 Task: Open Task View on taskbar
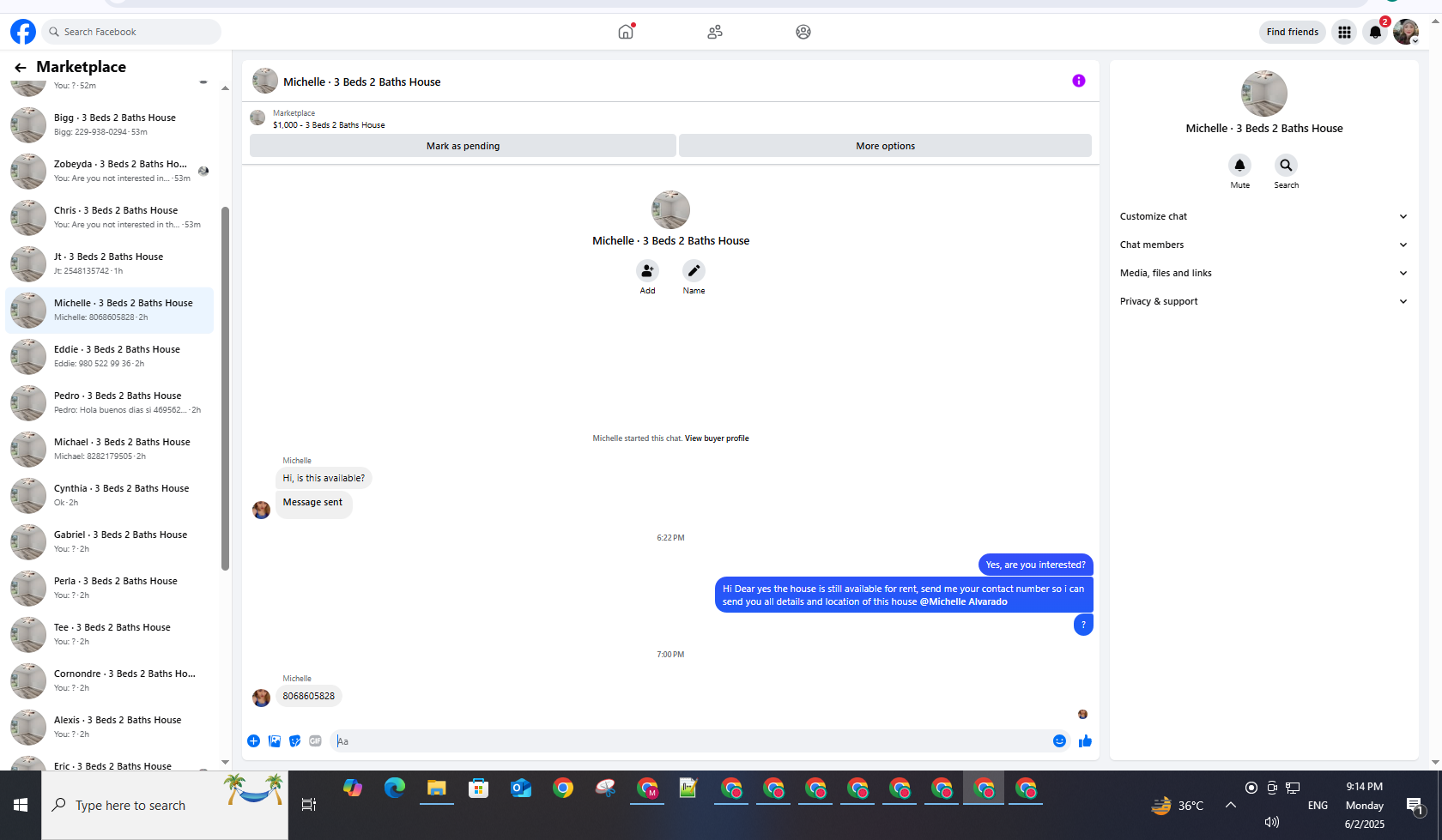[x=309, y=805]
